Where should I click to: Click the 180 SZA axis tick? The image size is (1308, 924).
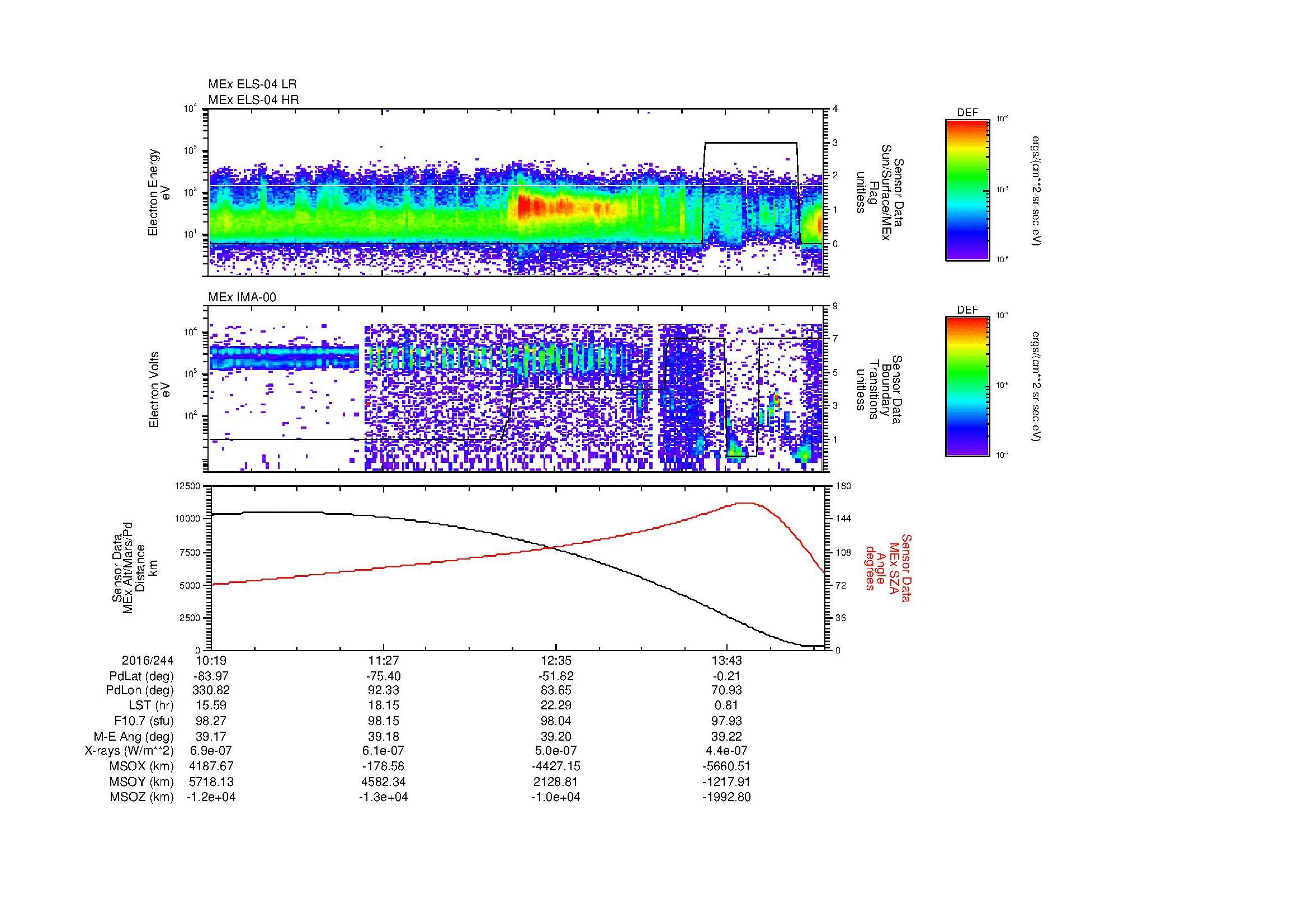(843, 486)
